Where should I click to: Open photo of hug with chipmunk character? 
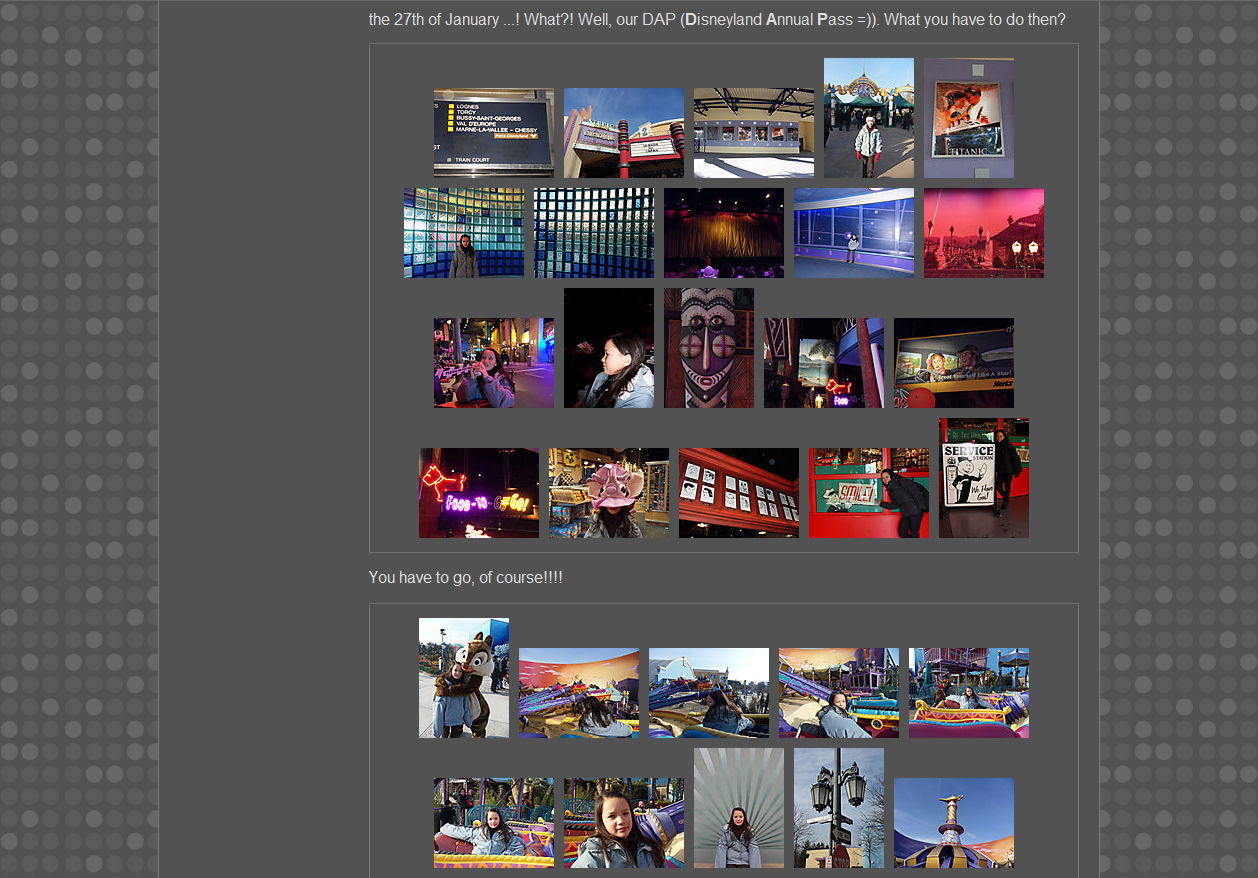coord(463,678)
